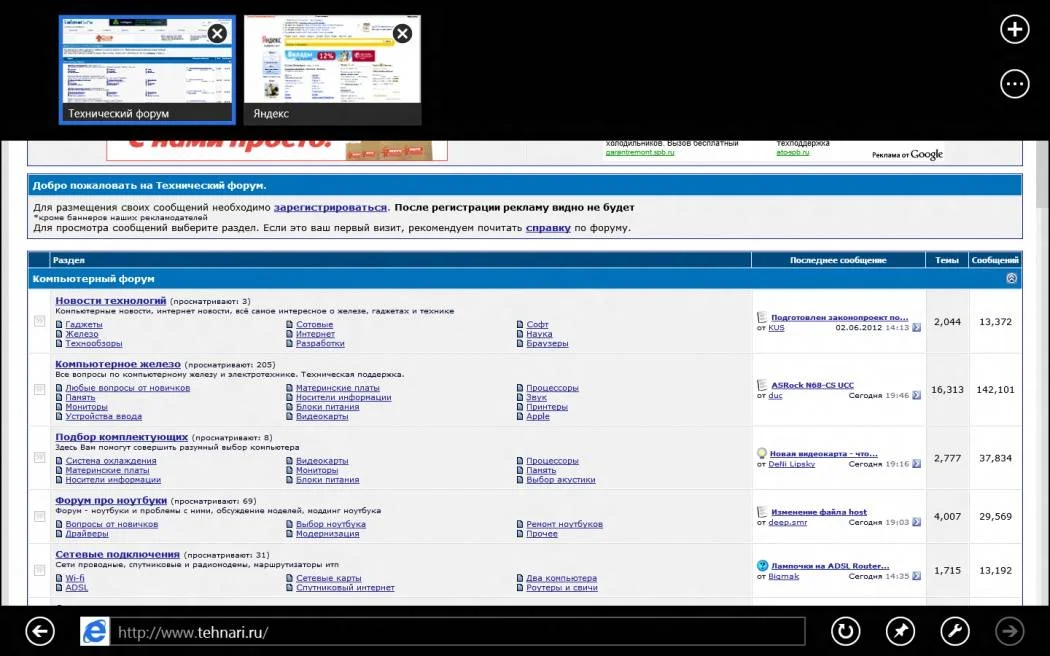Go to last post arrow in Изменение файла host row
1050x656 pixels.
[916, 522]
